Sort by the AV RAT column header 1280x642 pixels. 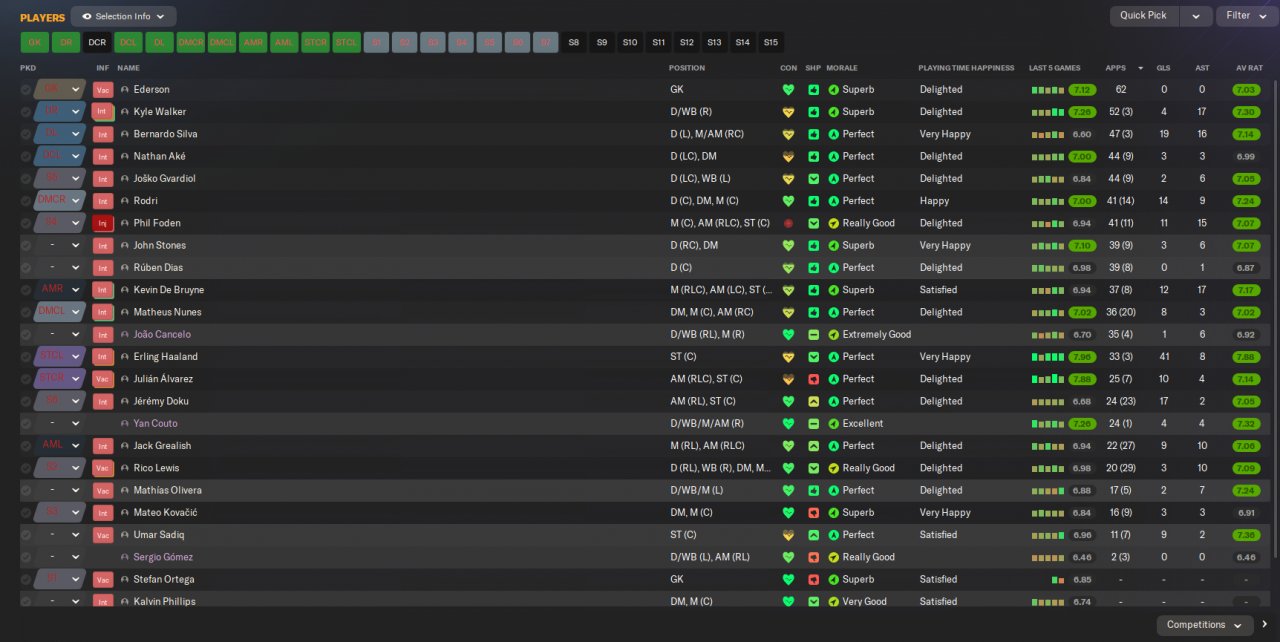(x=1249, y=68)
